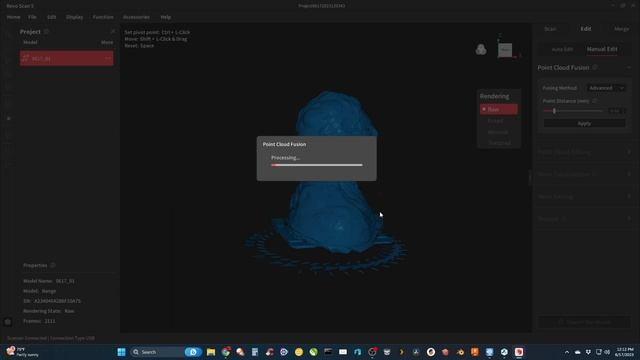Click the Rendering State: Raw property text

tap(49, 311)
